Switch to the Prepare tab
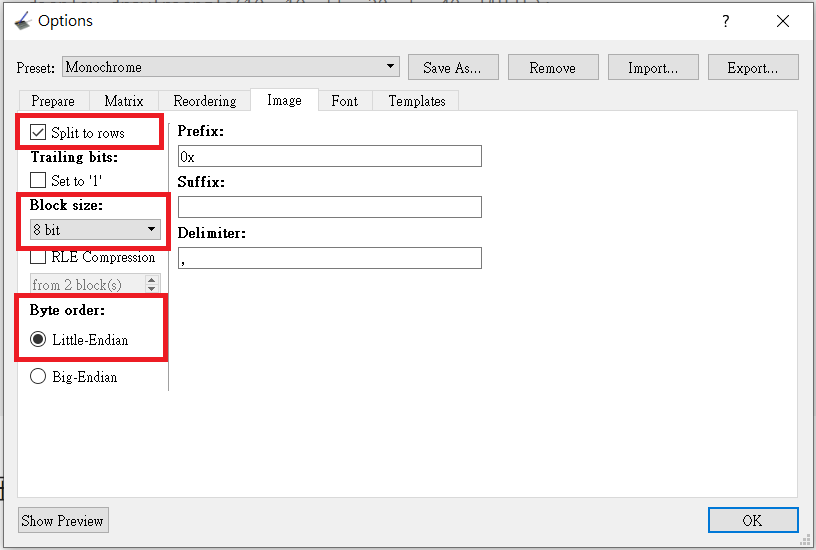Image resolution: width=816 pixels, height=550 pixels. point(53,101)
